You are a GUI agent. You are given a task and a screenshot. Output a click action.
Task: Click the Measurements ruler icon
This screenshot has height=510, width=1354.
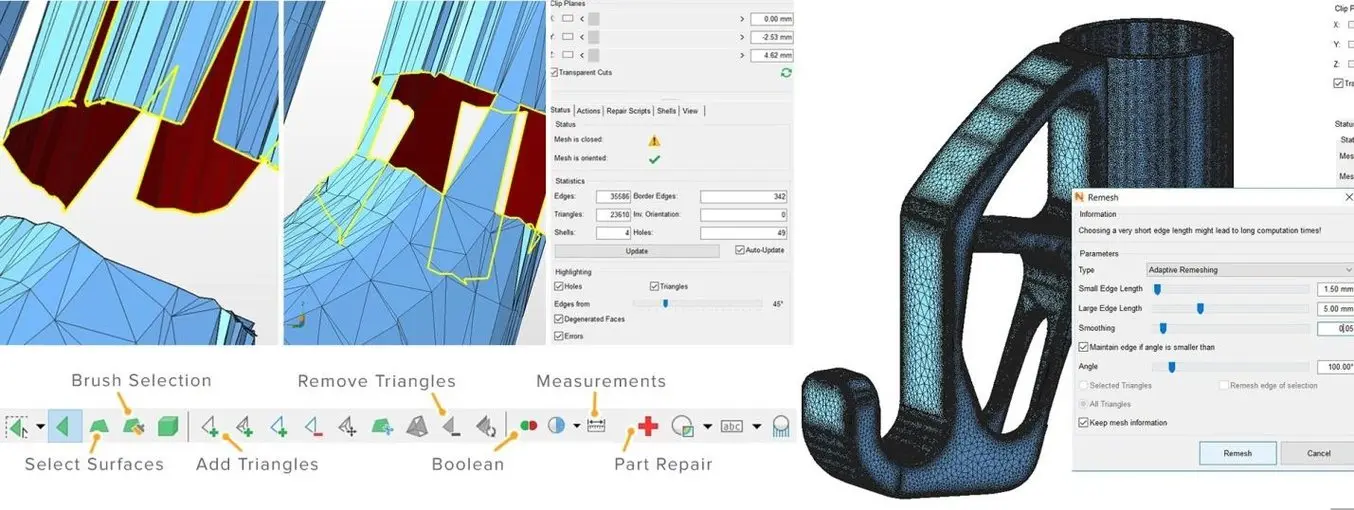(596, 426)
